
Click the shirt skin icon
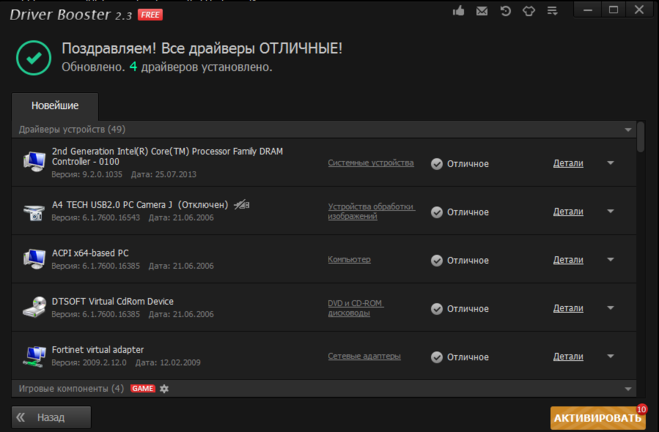(529, 11)
